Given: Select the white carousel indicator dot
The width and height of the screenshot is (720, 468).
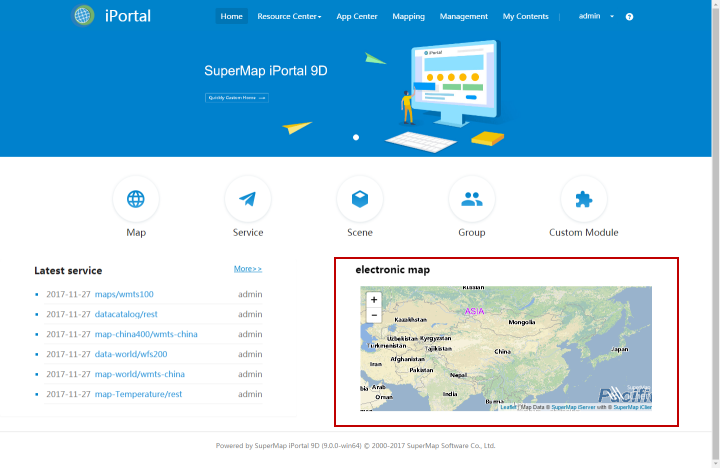Looking at the screenshot, I should pyautogui.click(x=356, y=137).
